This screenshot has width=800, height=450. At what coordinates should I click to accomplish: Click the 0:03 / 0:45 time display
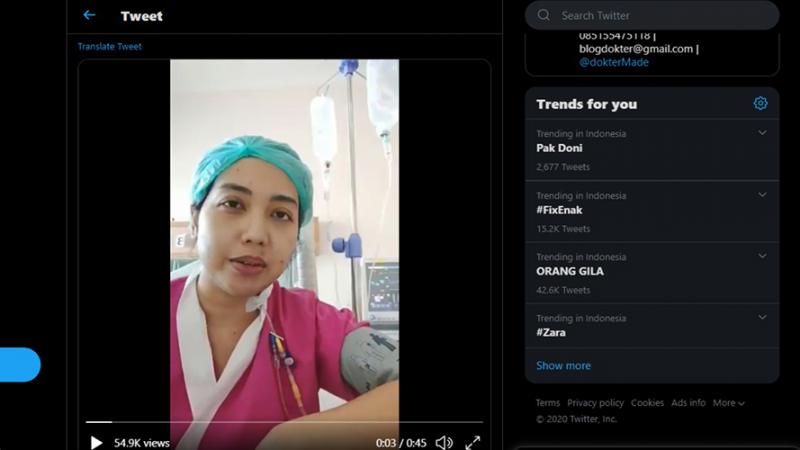tap(401, 443)
